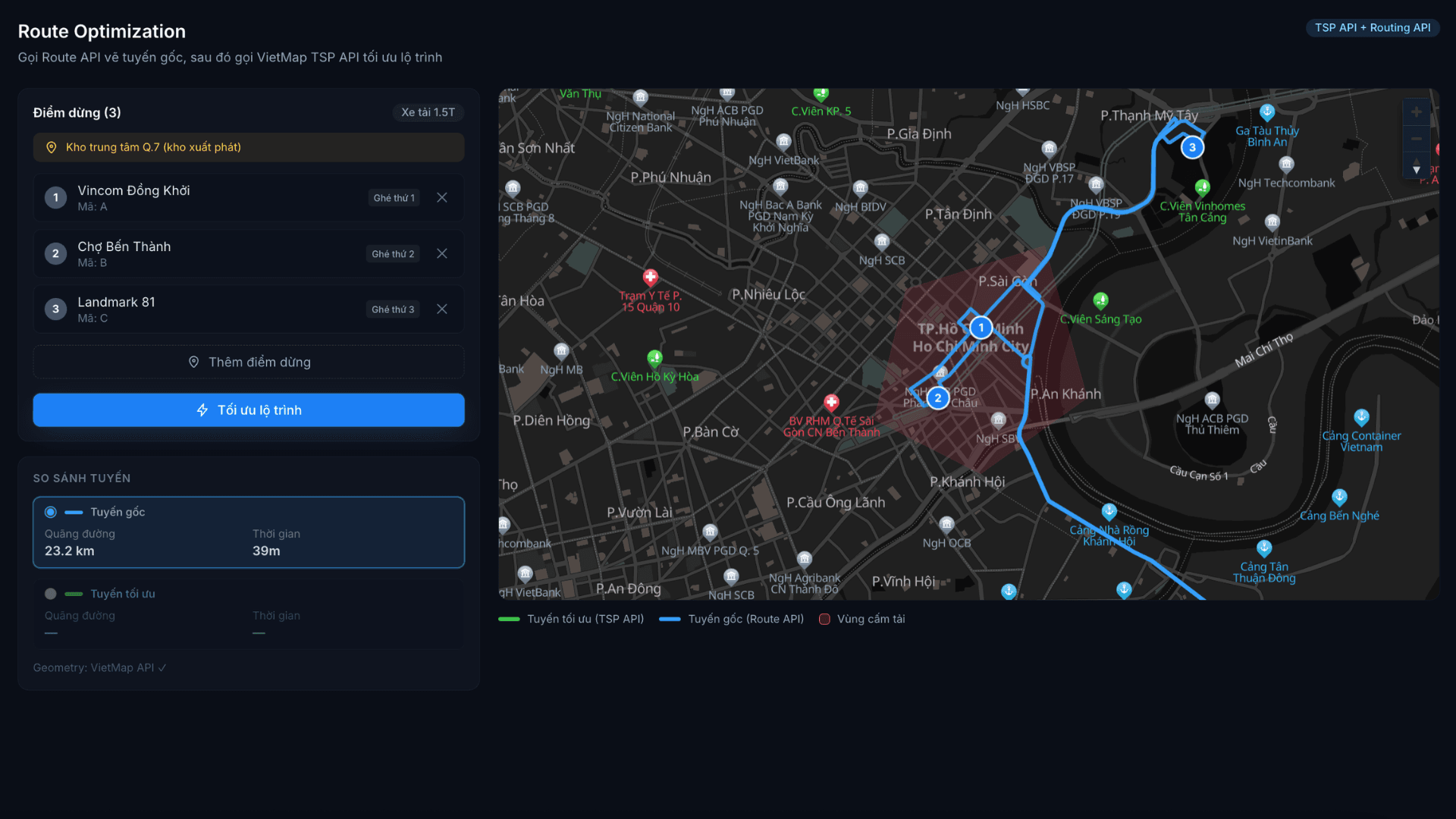1456x819 pixels.
Task: Click the SO SÁNH TUYẾN section label
Action: pos(82,479)
